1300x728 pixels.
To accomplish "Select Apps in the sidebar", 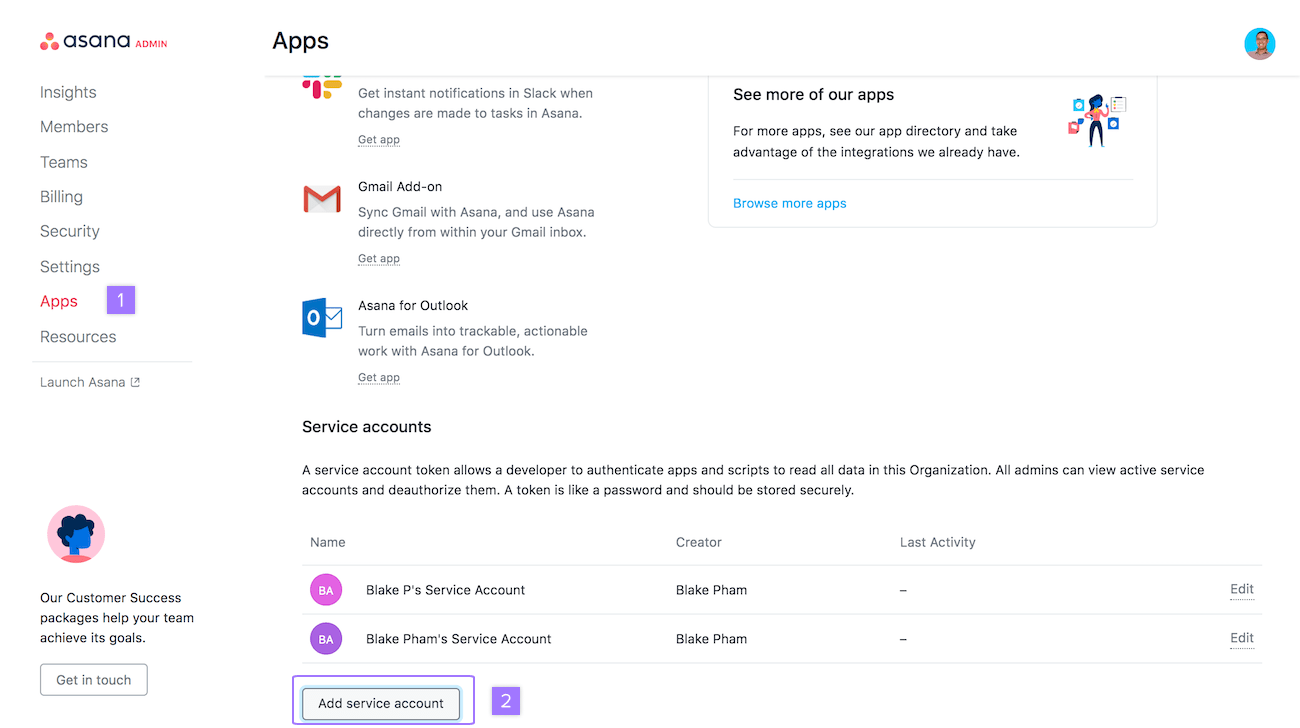I will (x=59, y=301).
